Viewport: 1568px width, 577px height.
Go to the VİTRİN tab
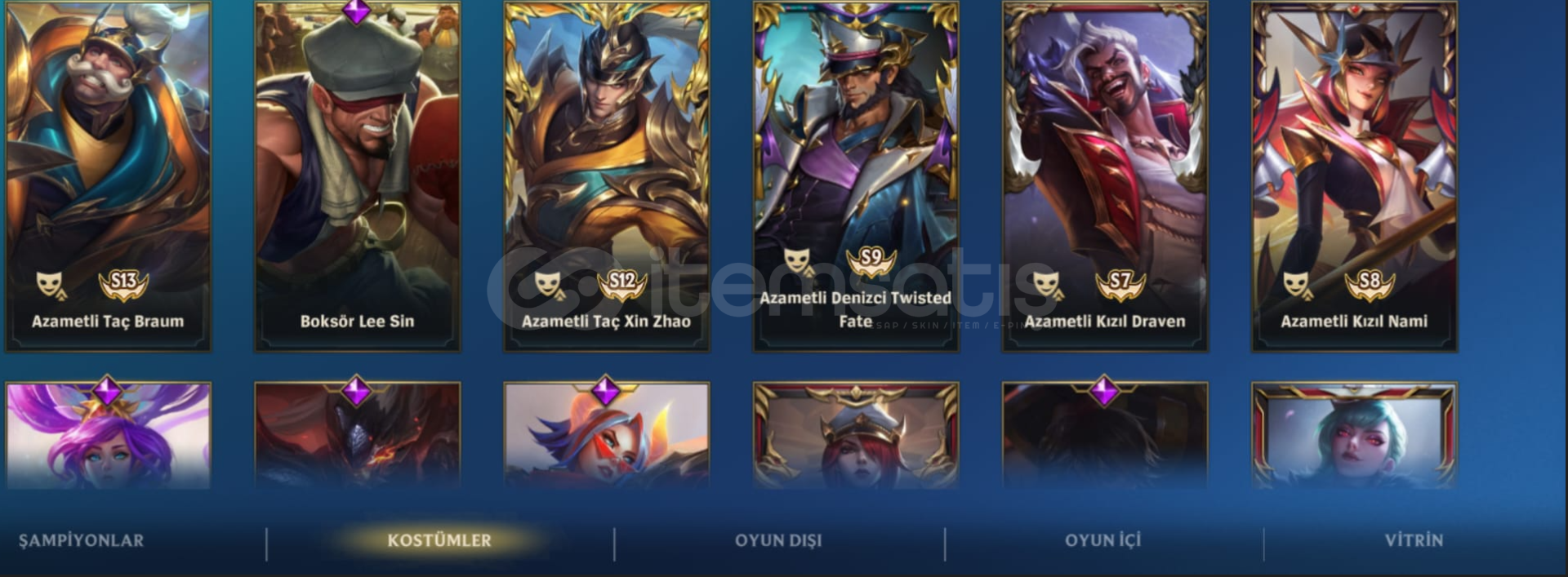coord(1414,540)
